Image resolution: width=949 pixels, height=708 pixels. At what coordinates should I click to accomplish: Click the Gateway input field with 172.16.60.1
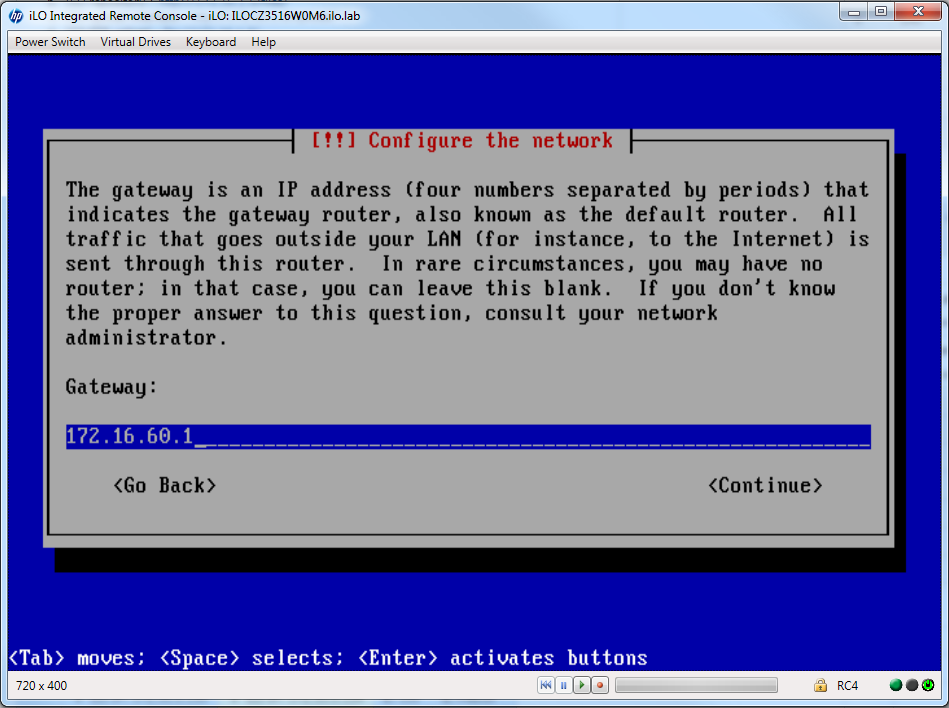point(468,436)
